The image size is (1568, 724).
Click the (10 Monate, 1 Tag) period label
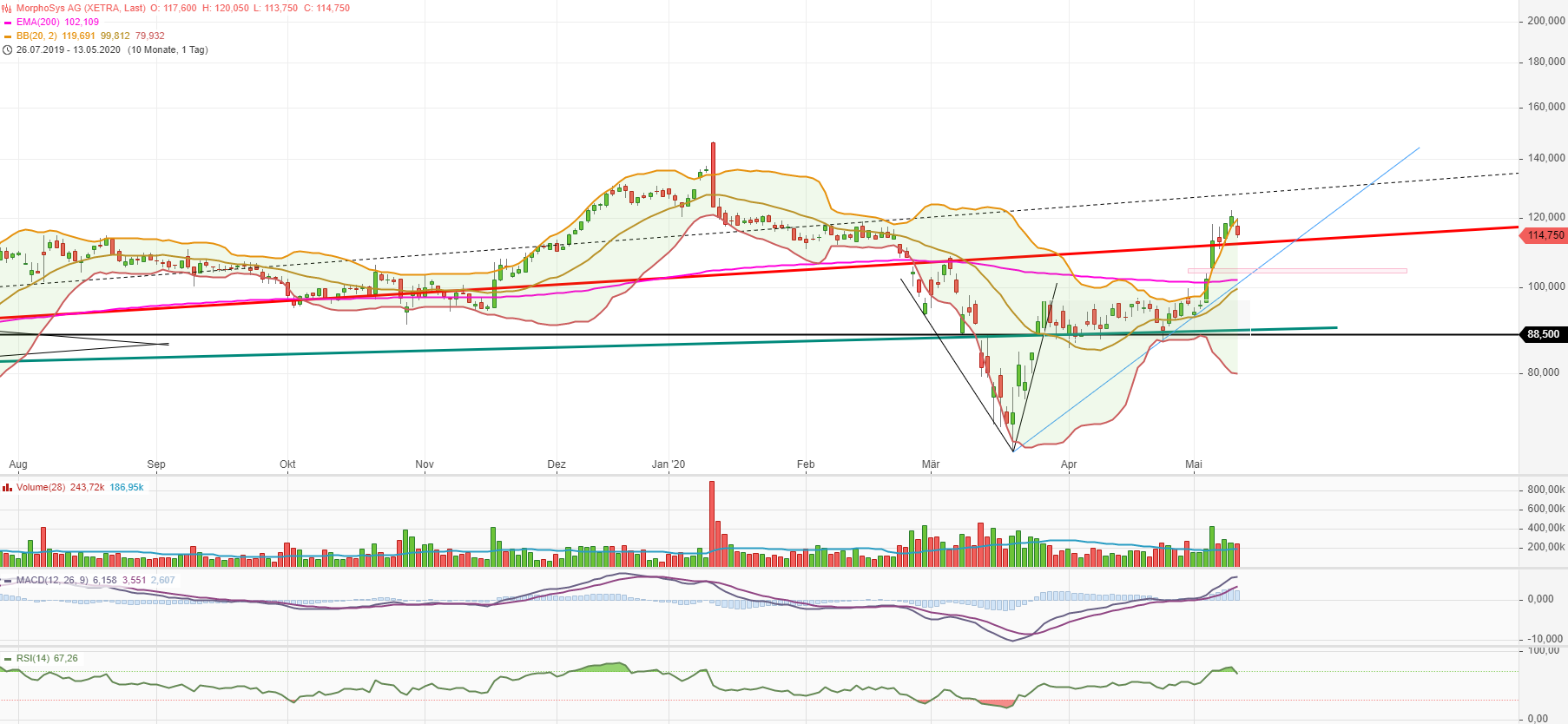tap(168, 49)
